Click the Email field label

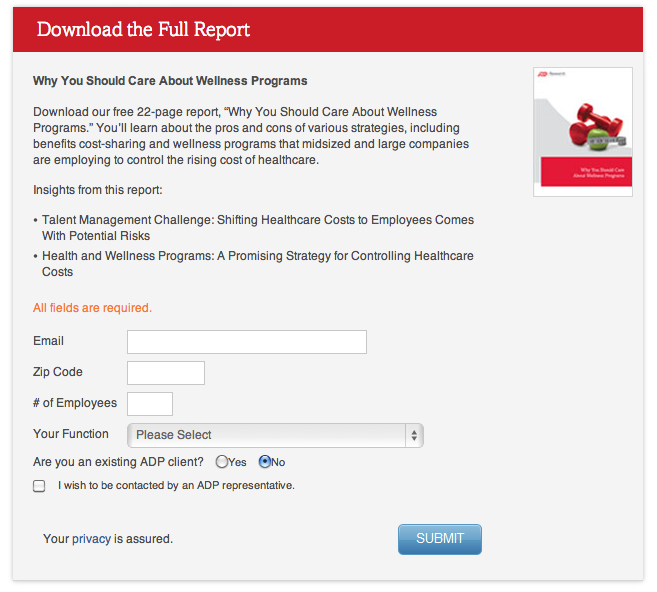point(48,341)
